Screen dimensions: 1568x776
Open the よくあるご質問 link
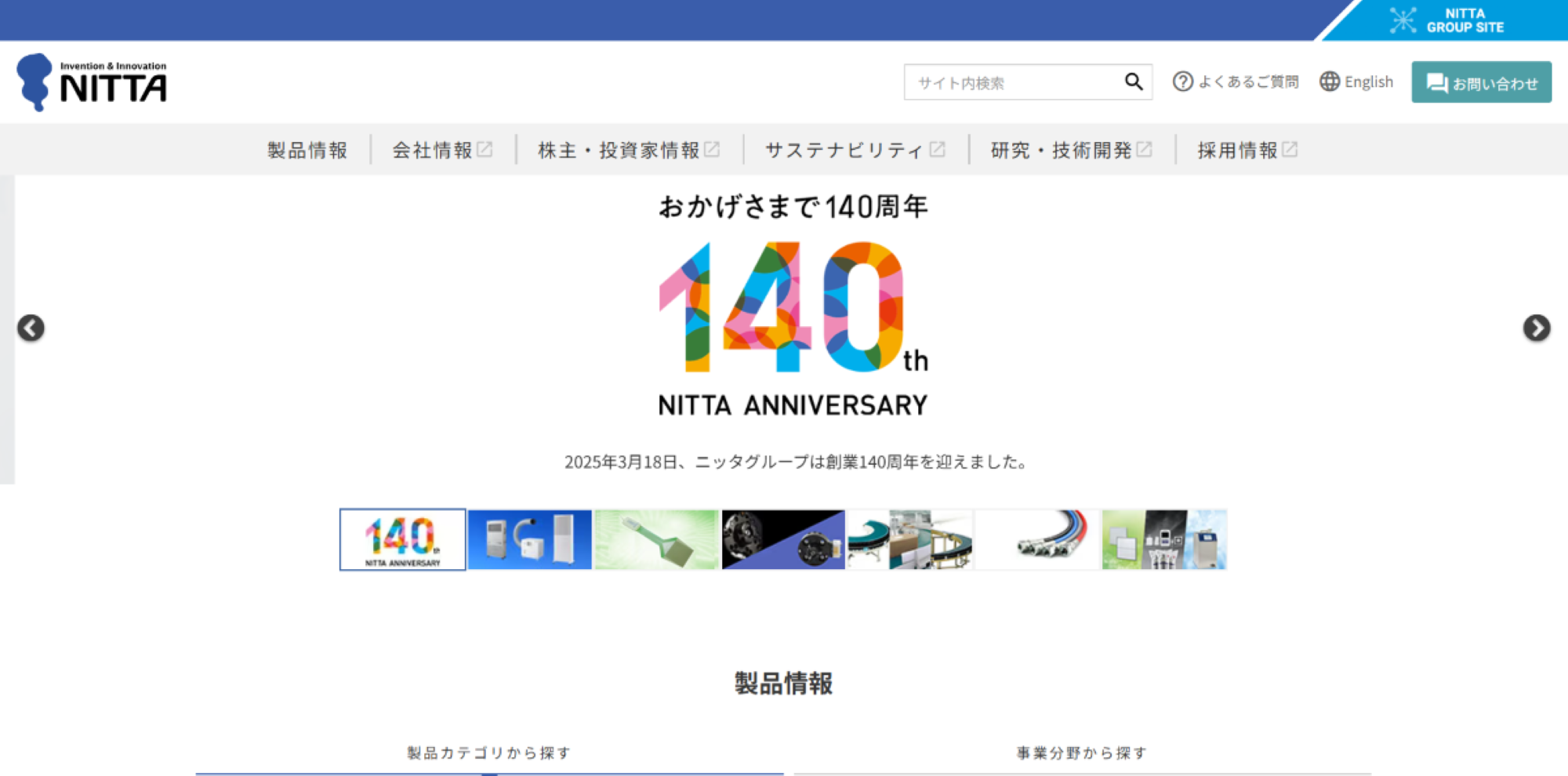click(x=1248, y=82)
